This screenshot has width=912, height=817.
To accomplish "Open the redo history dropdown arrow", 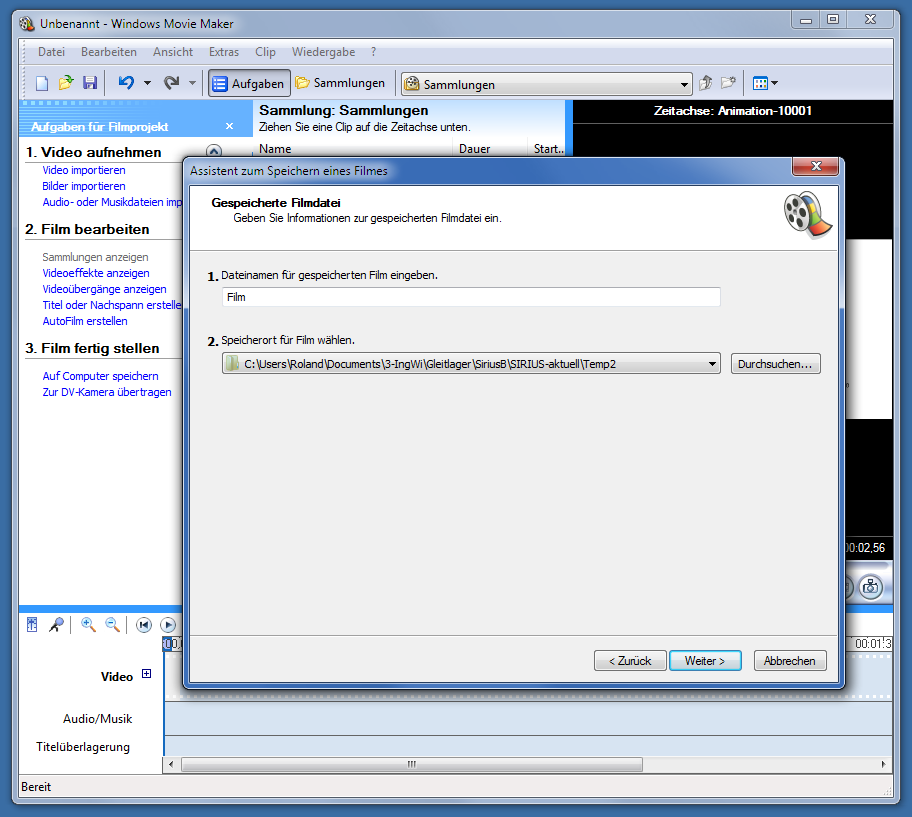I will click(192, 83).
